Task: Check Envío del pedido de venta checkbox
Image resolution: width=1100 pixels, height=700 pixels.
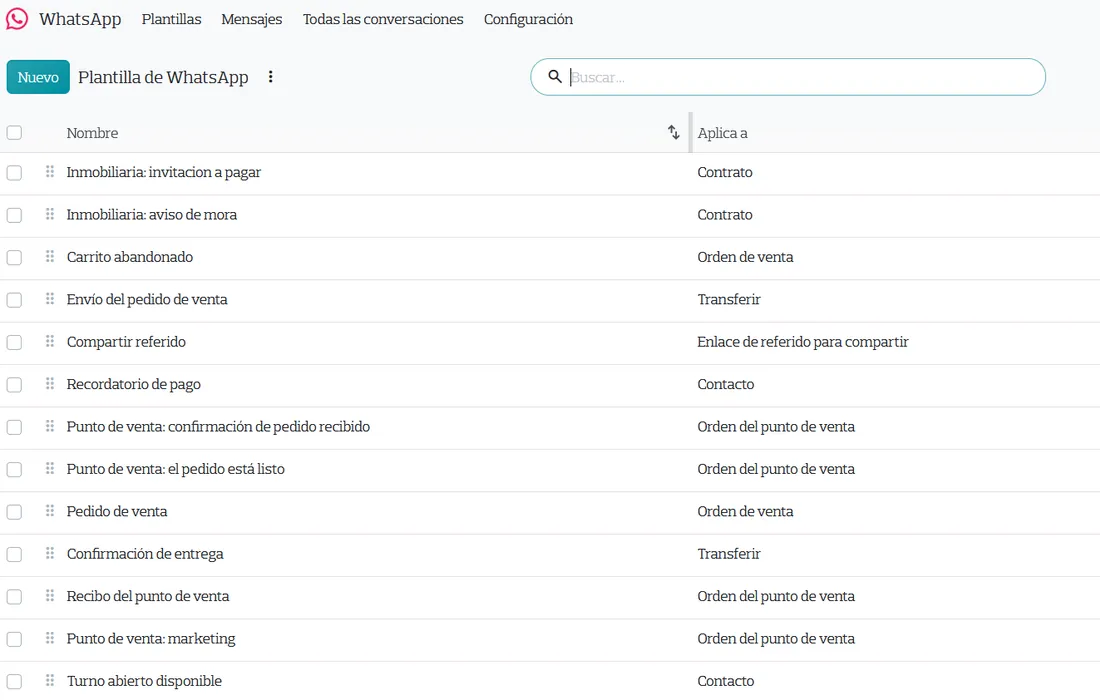Action: 14,300
